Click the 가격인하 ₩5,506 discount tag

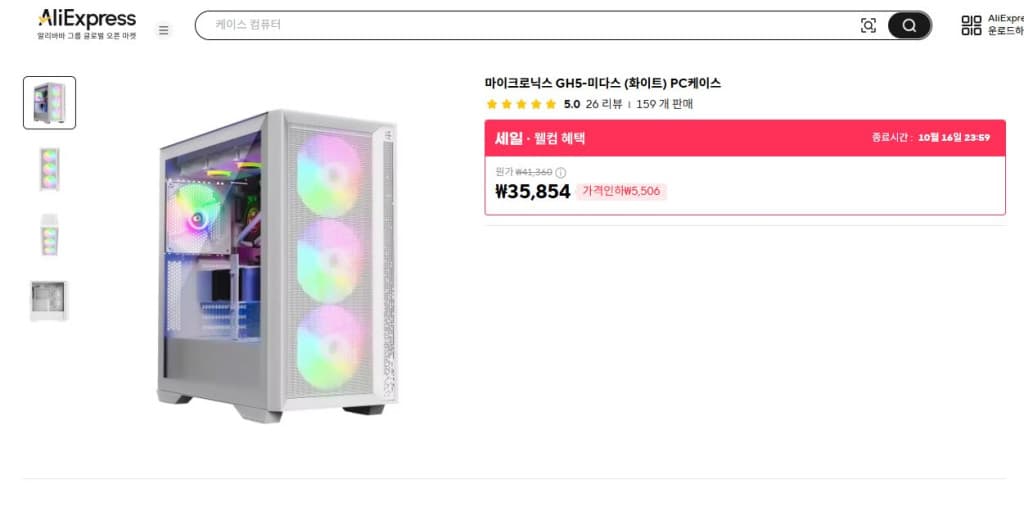point(621,191)
